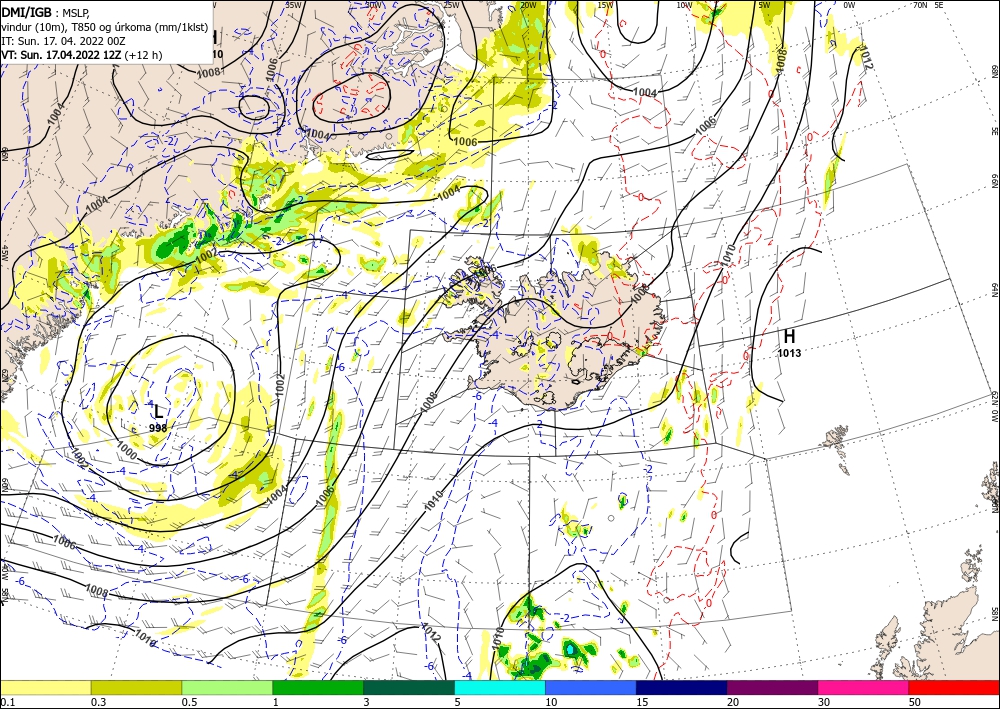This screenshot has width=1000, height=709.
Task: Click the '998' low pressure value
Action: 158,428
